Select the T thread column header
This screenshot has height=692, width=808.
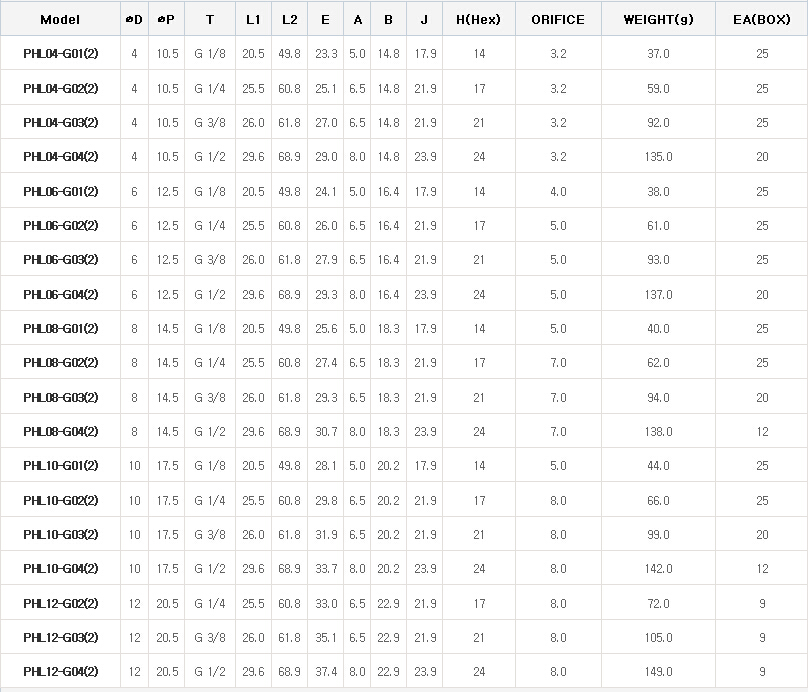[209, 20]
